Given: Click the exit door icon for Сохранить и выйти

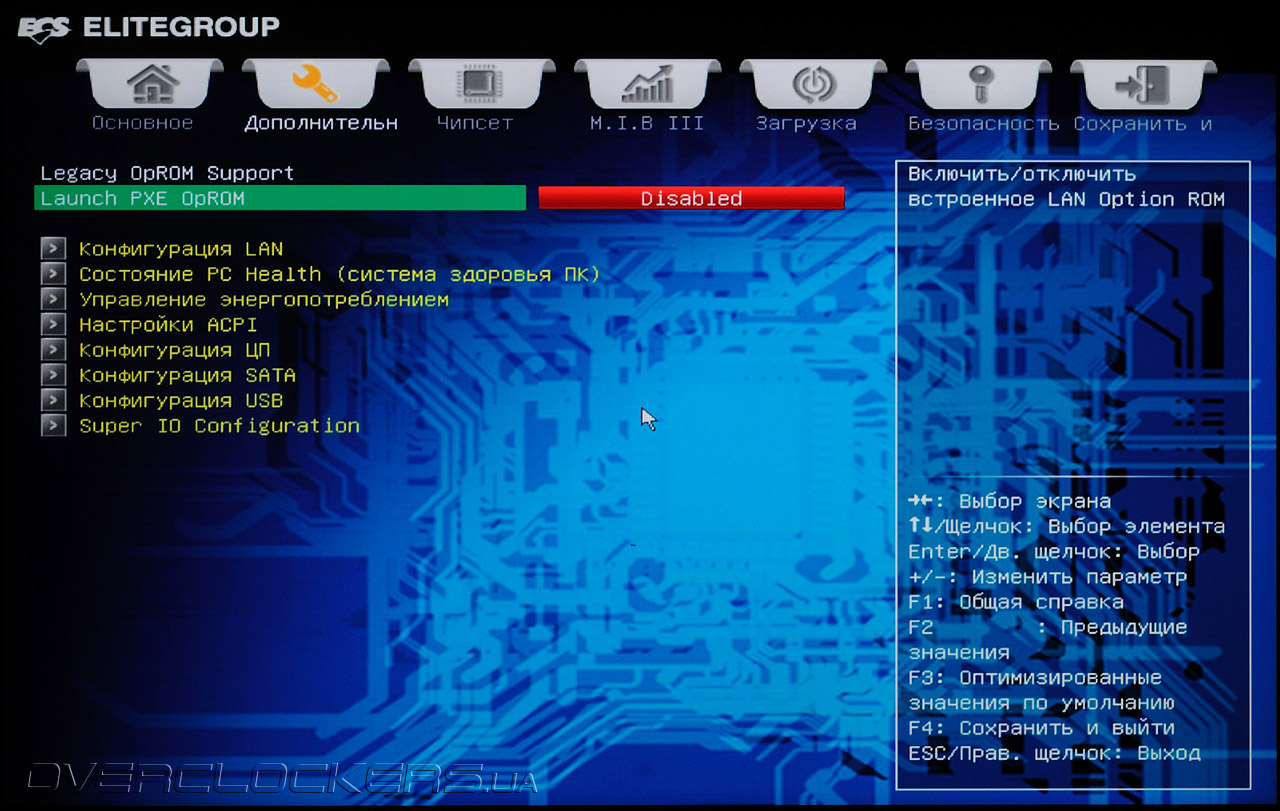Looking at the screenshot, I should 1143,84.
